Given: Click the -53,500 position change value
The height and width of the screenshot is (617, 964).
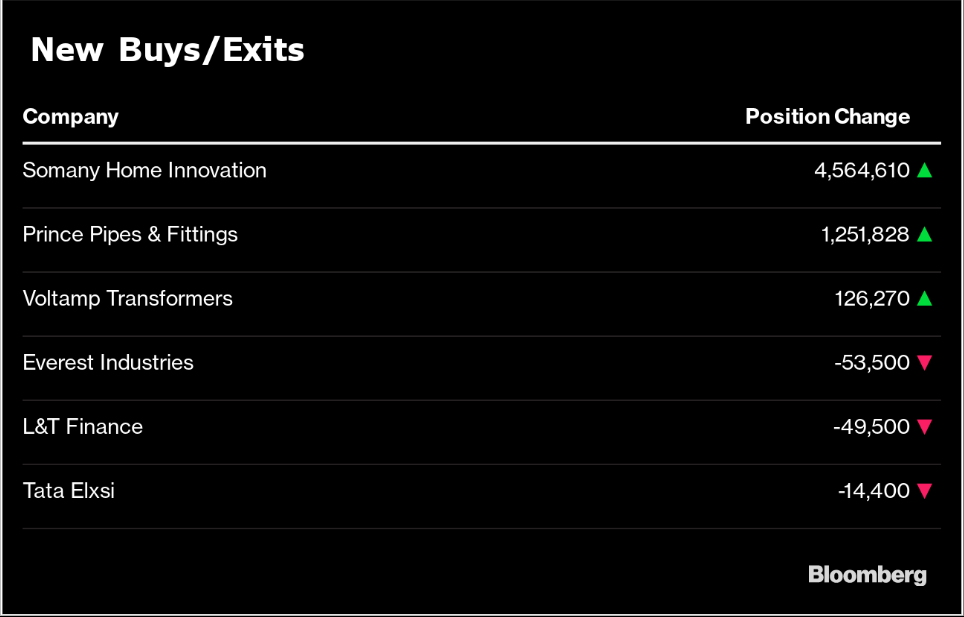Looking at the screenshot, I should coord(871,362).
